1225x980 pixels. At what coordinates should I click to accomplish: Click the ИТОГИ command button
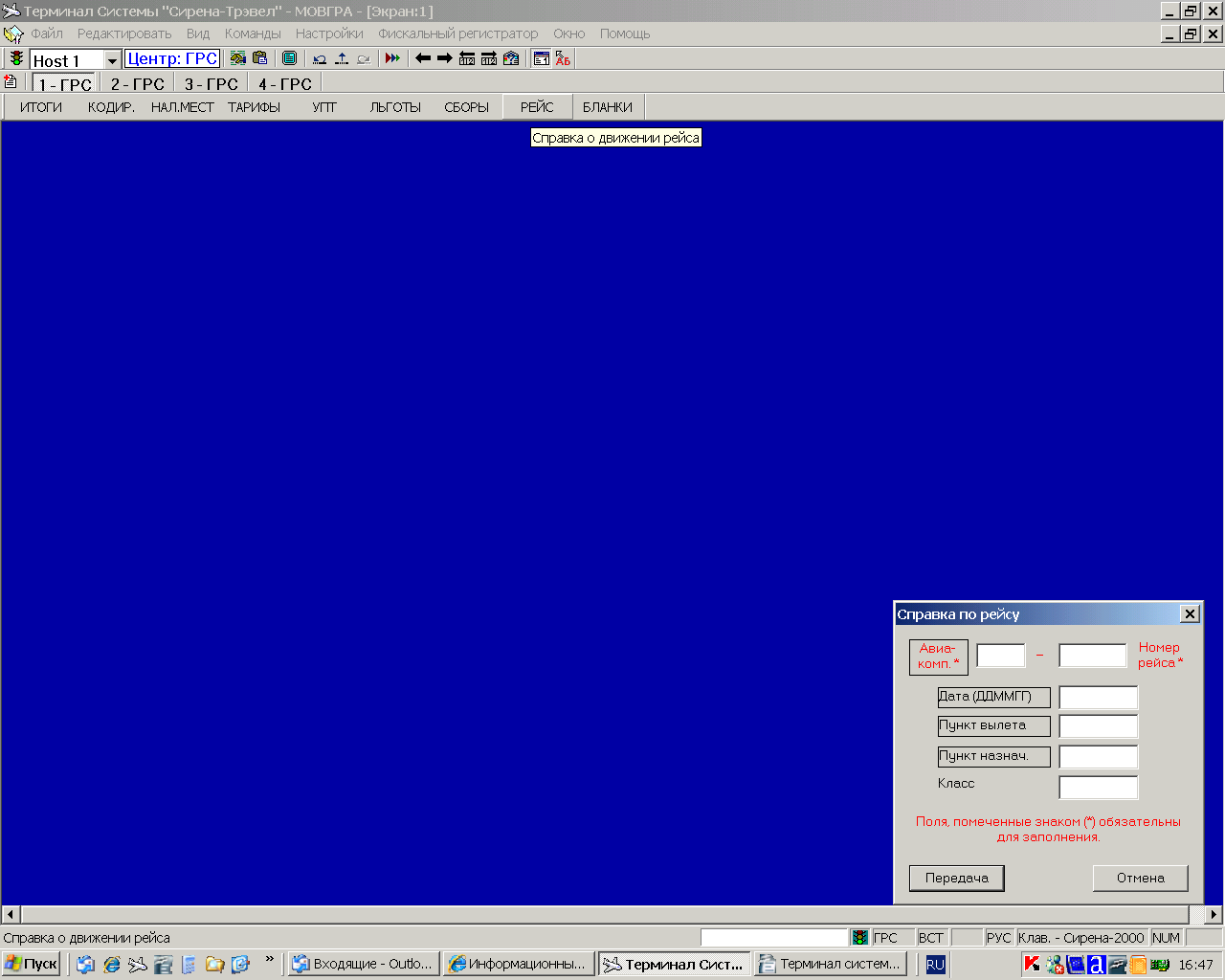coord(41,107)
